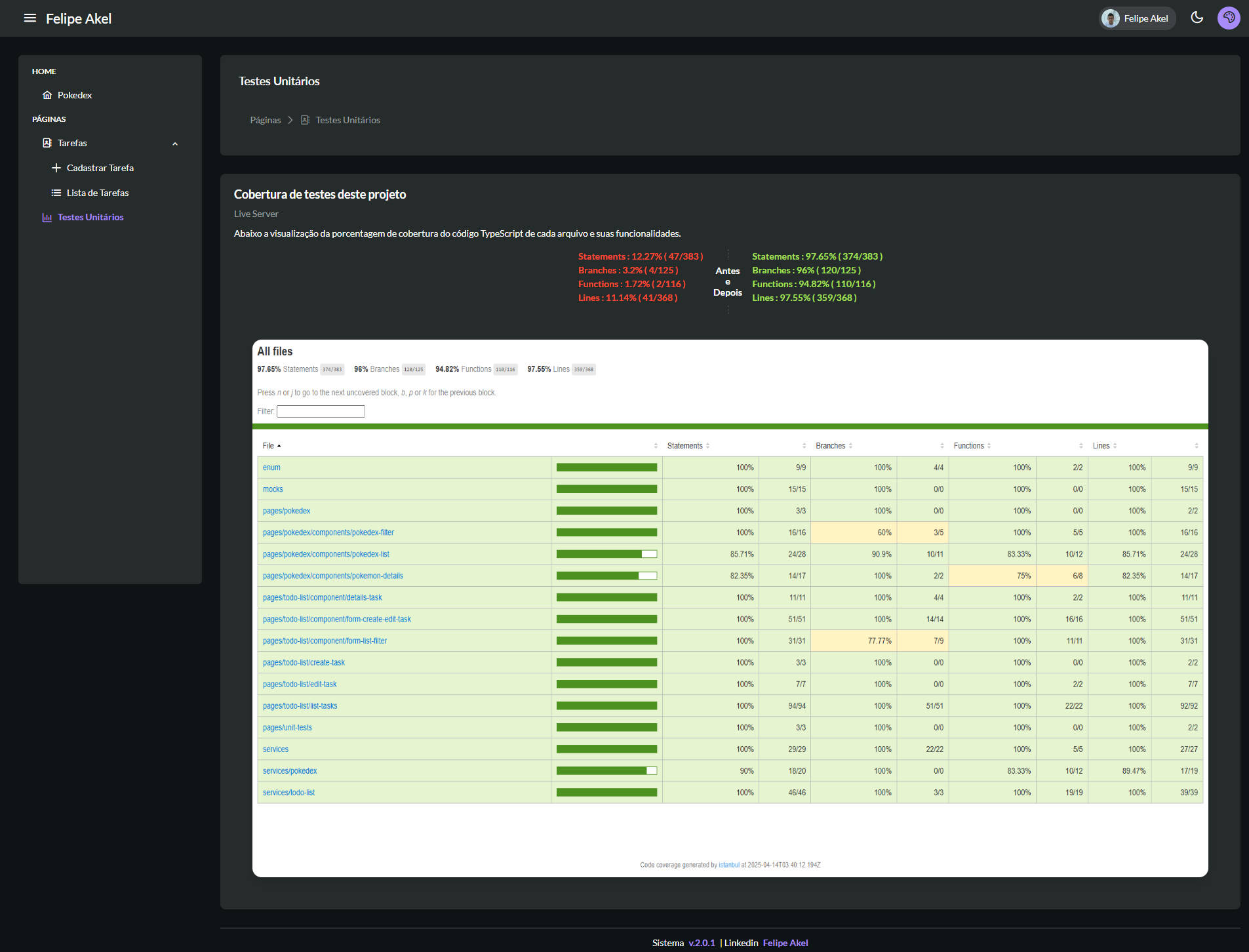Click the Pokedex home icon
This screenshot has width=1249, height=952.
click(47, 95)
